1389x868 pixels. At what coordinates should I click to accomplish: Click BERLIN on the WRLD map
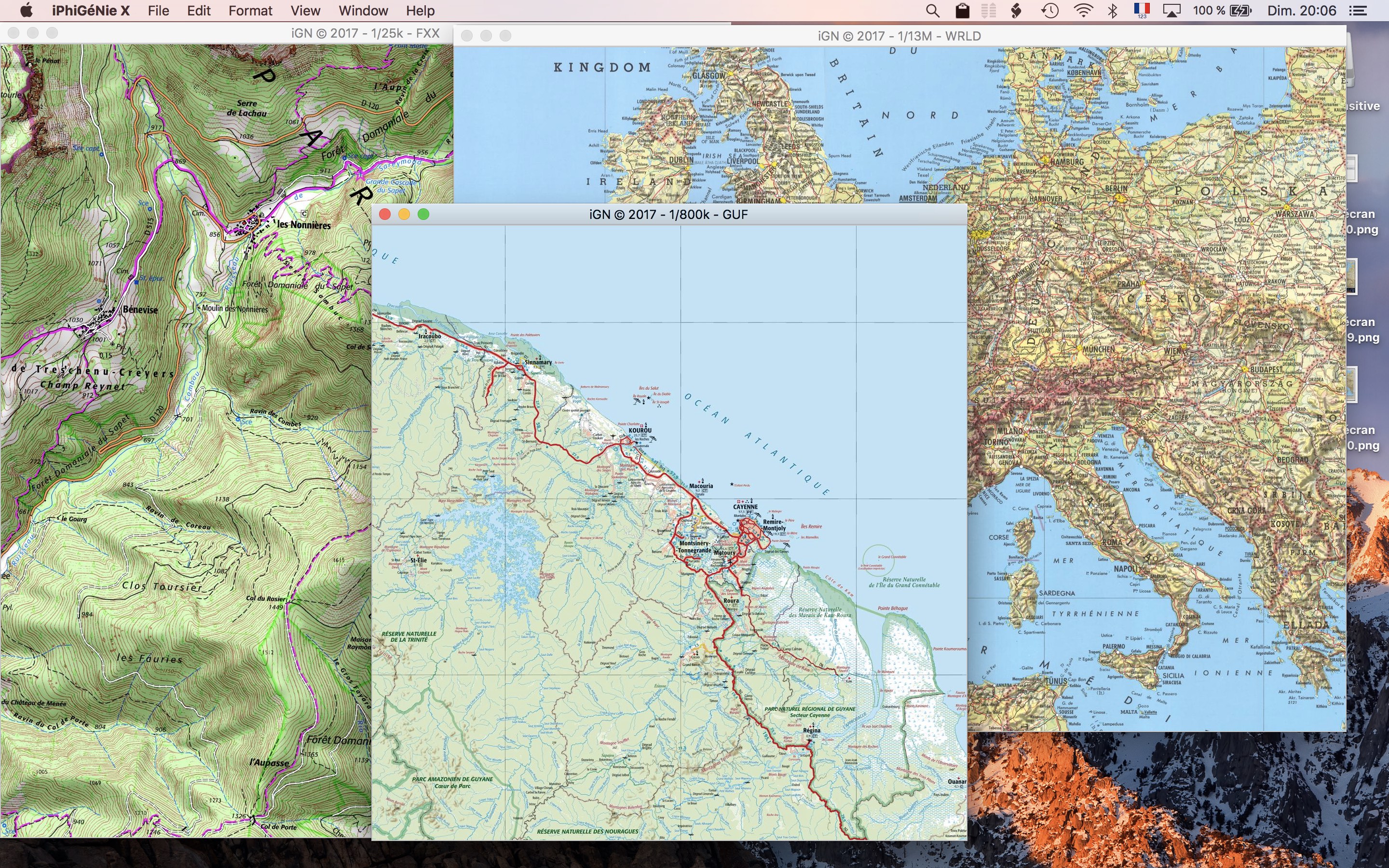1116,188
